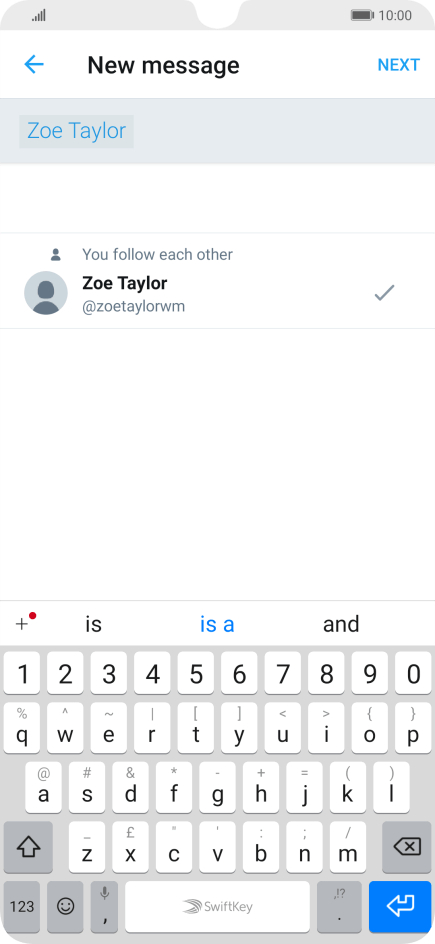Tap the blue enter key

(x=400, y=907)
